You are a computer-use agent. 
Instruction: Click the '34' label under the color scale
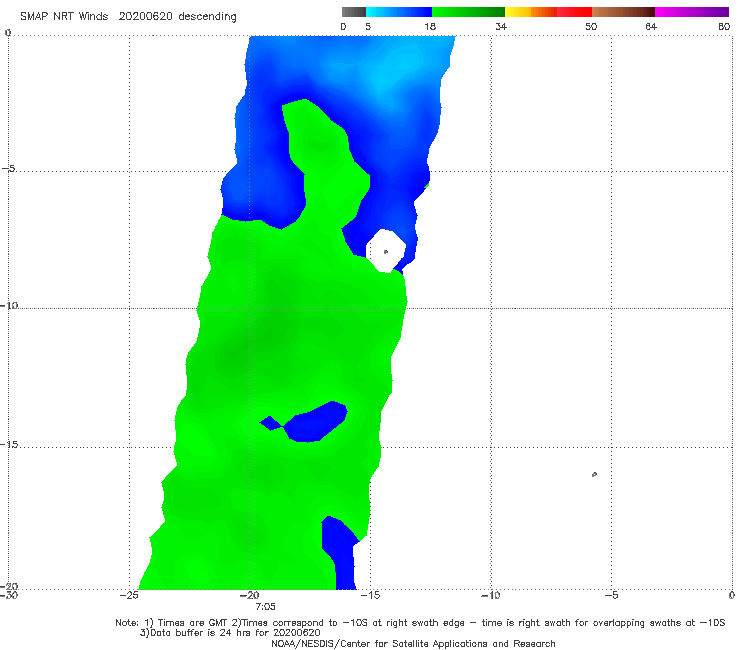coord(501,26)
